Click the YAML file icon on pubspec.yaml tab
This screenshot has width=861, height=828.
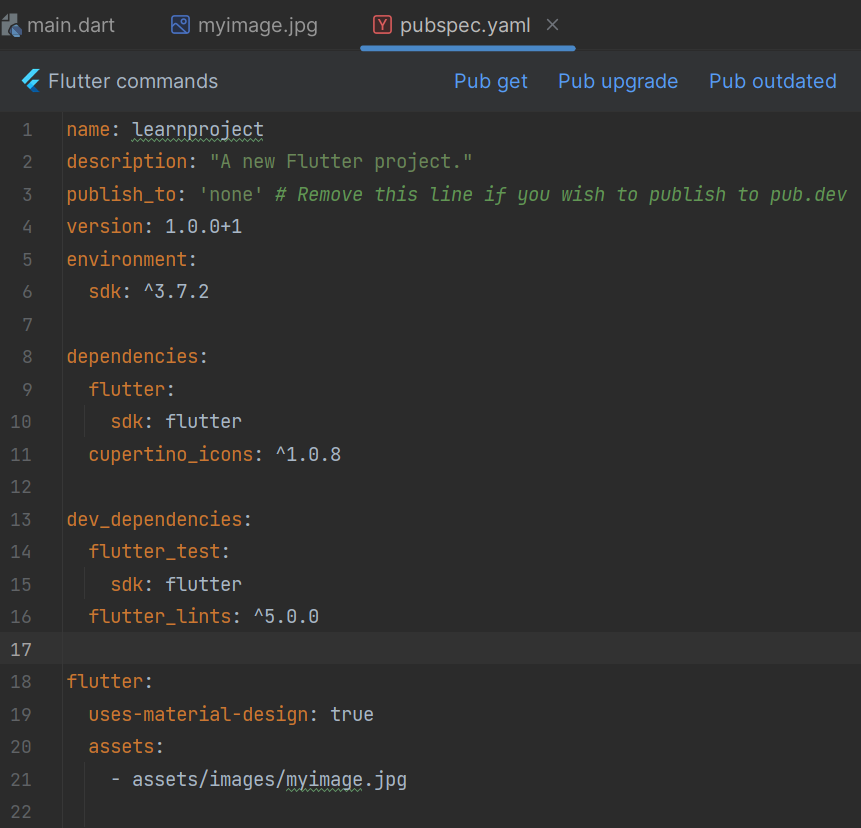point(382,25)
